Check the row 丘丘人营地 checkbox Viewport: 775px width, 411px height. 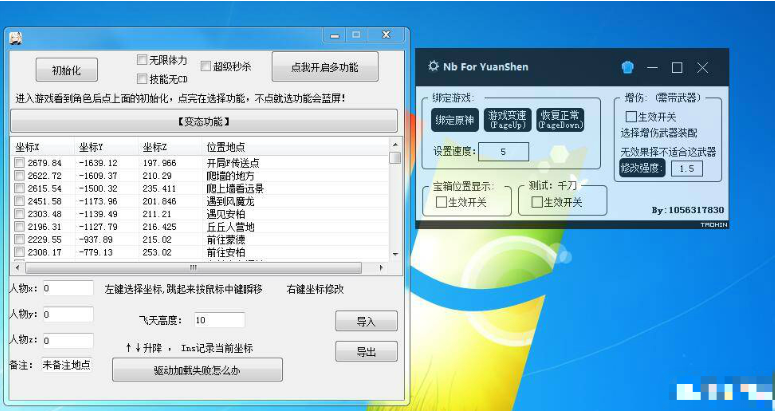[19, 227]
